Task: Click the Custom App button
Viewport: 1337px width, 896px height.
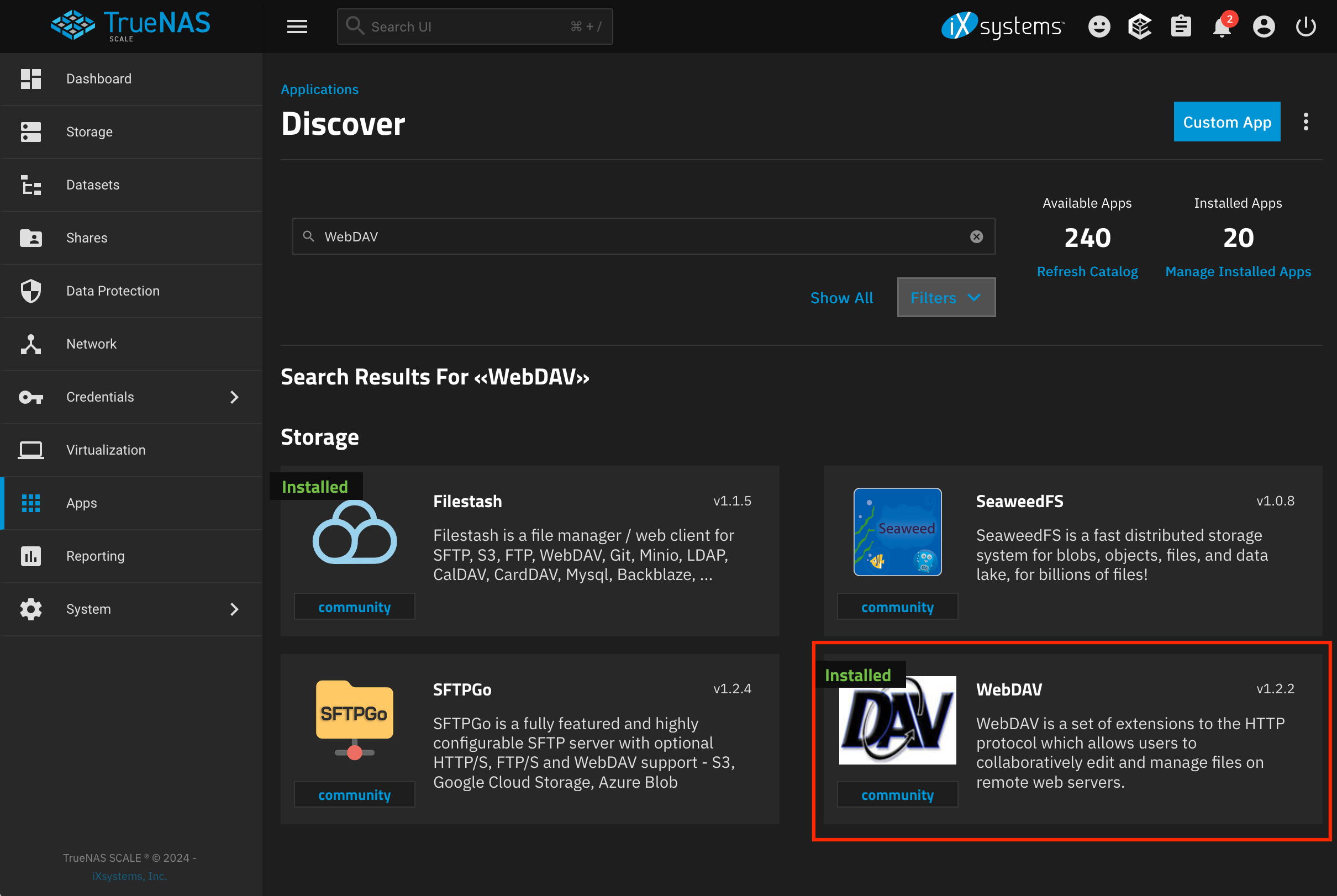Action: tap(1227, 121)
